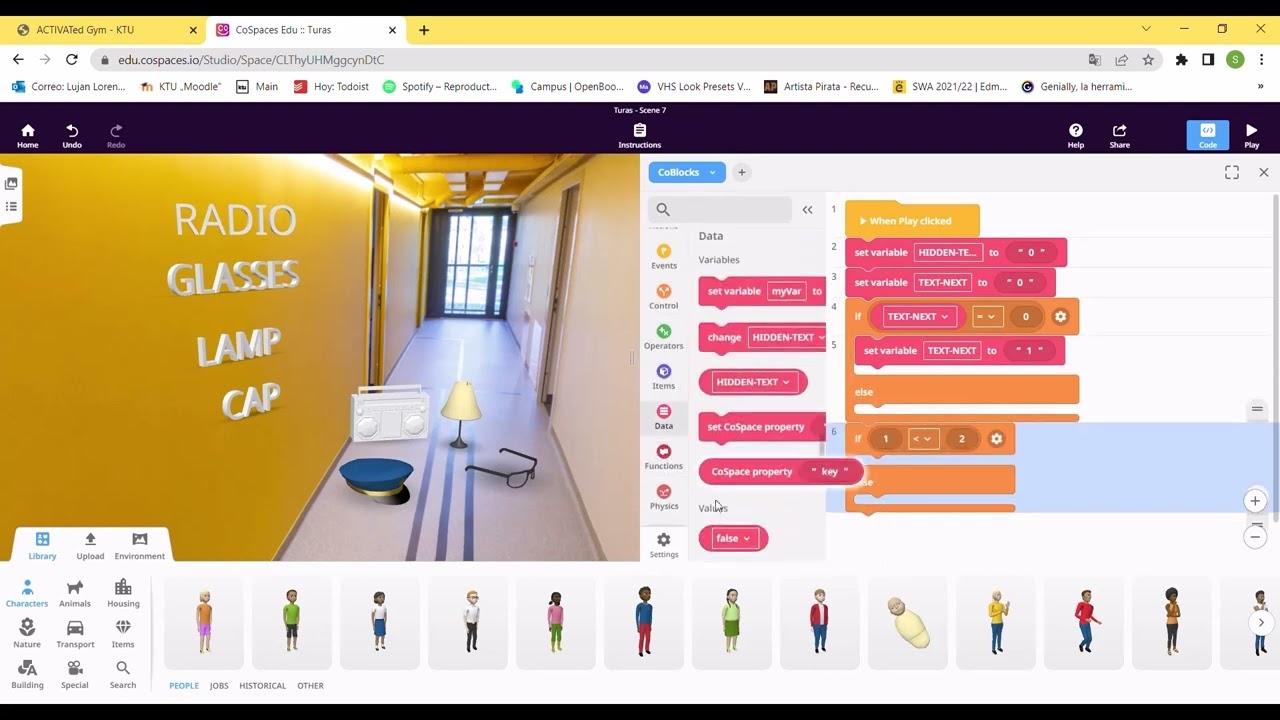The image size is (1280, 720).
Task: Open CoBlocks Settings
Action: (664, 545)
